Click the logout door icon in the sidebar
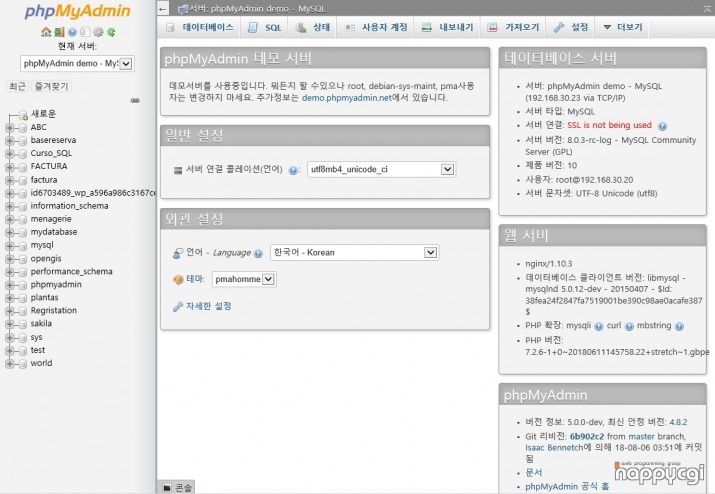 [x=59, y=32]
